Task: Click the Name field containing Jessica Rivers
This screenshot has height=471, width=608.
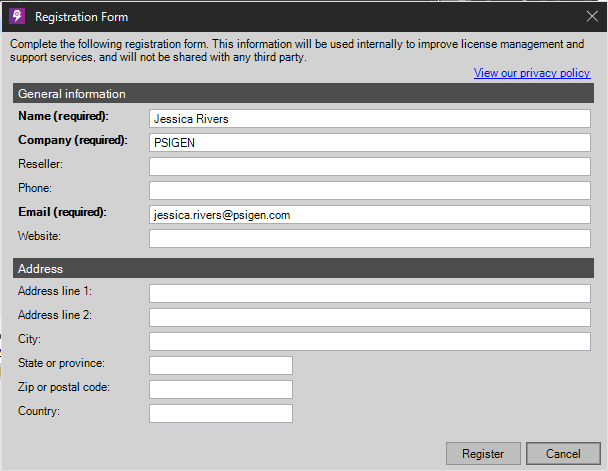Action: (370, 119)
